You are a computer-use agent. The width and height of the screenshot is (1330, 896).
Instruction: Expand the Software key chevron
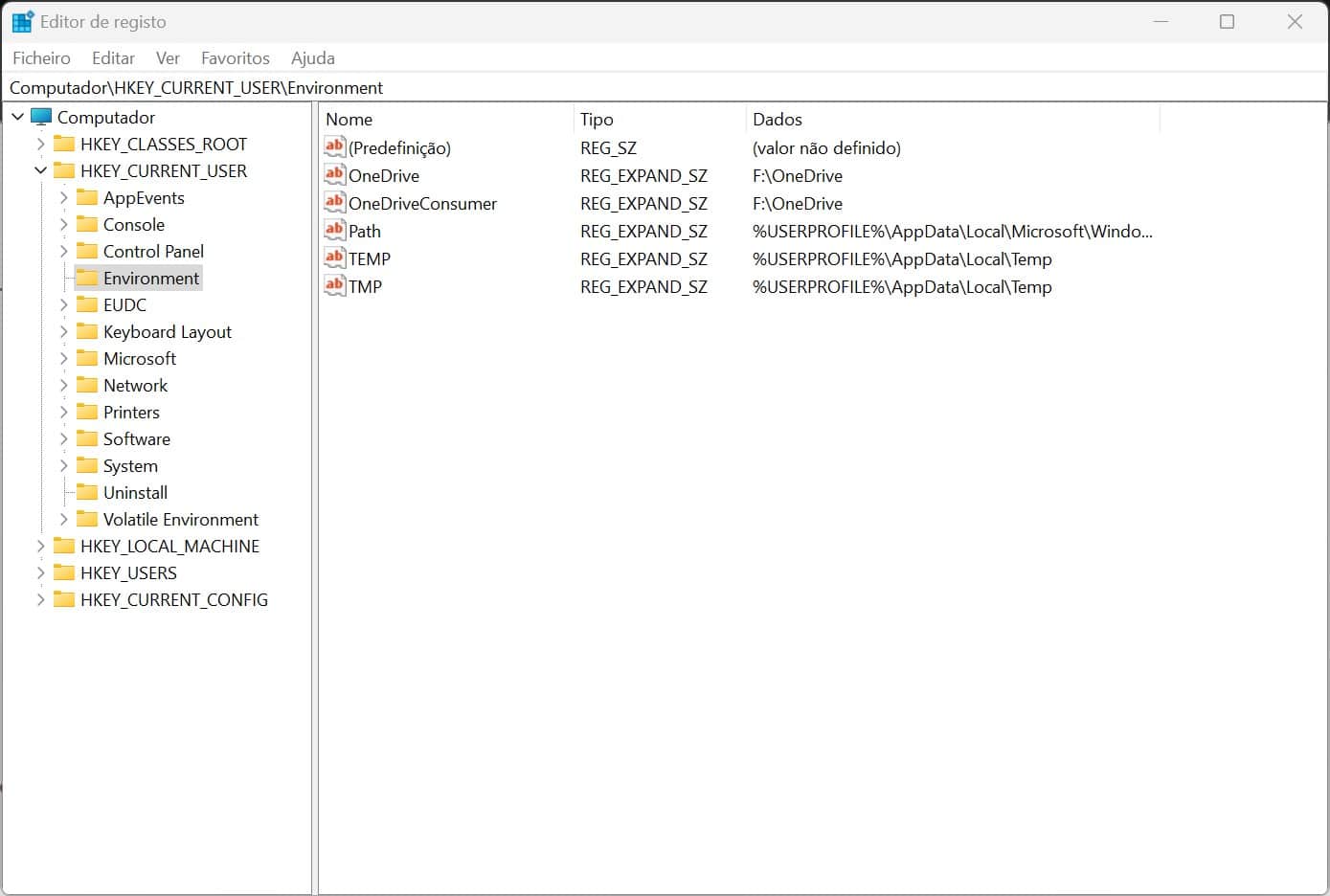click(64, 439)
